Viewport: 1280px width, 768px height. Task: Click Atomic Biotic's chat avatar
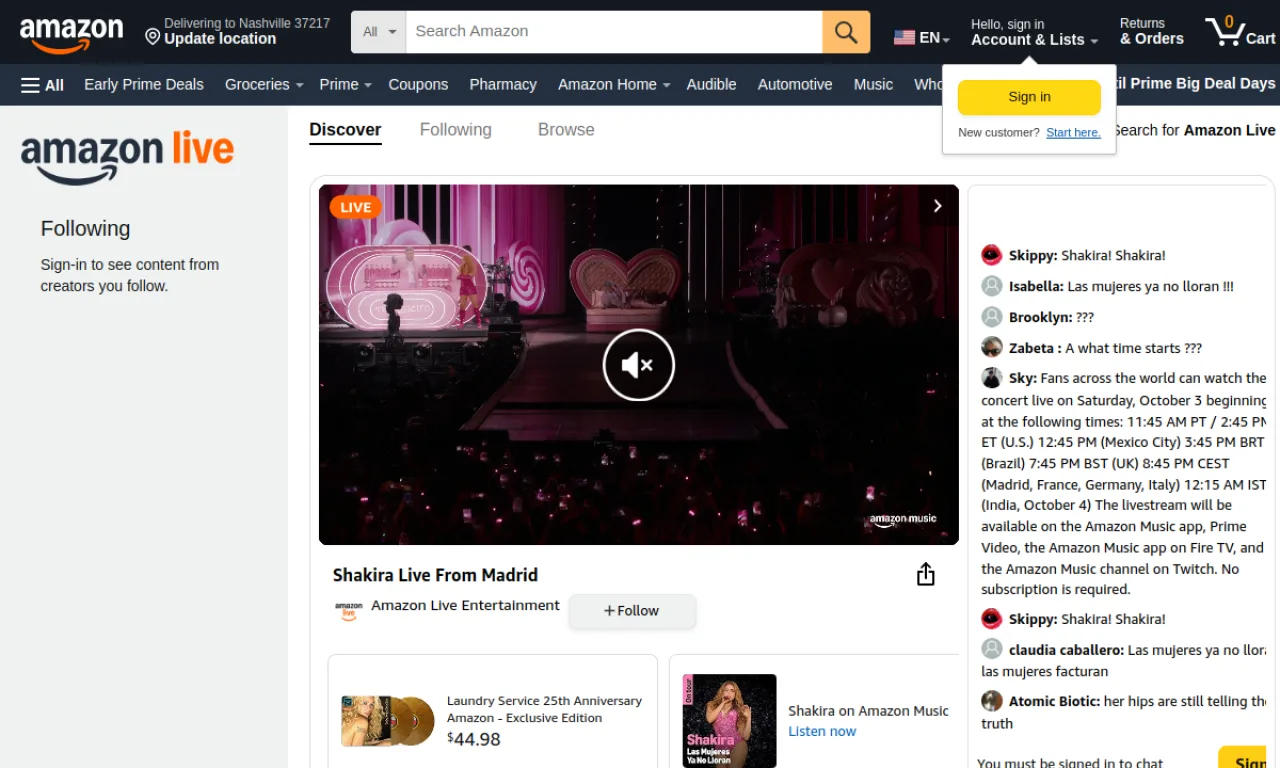click(991, 700)
